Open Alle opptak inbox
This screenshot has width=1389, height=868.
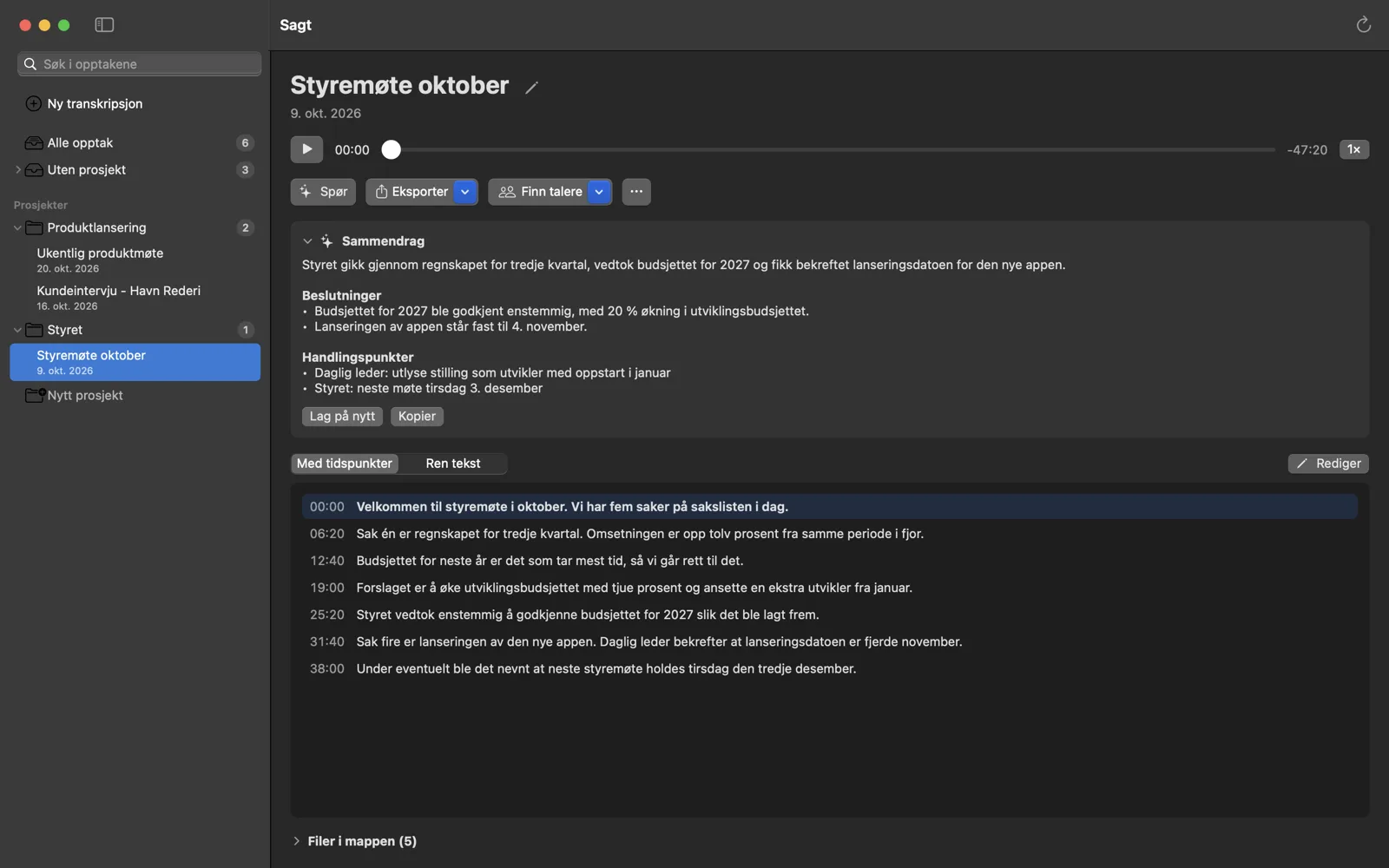pos(135,142)
